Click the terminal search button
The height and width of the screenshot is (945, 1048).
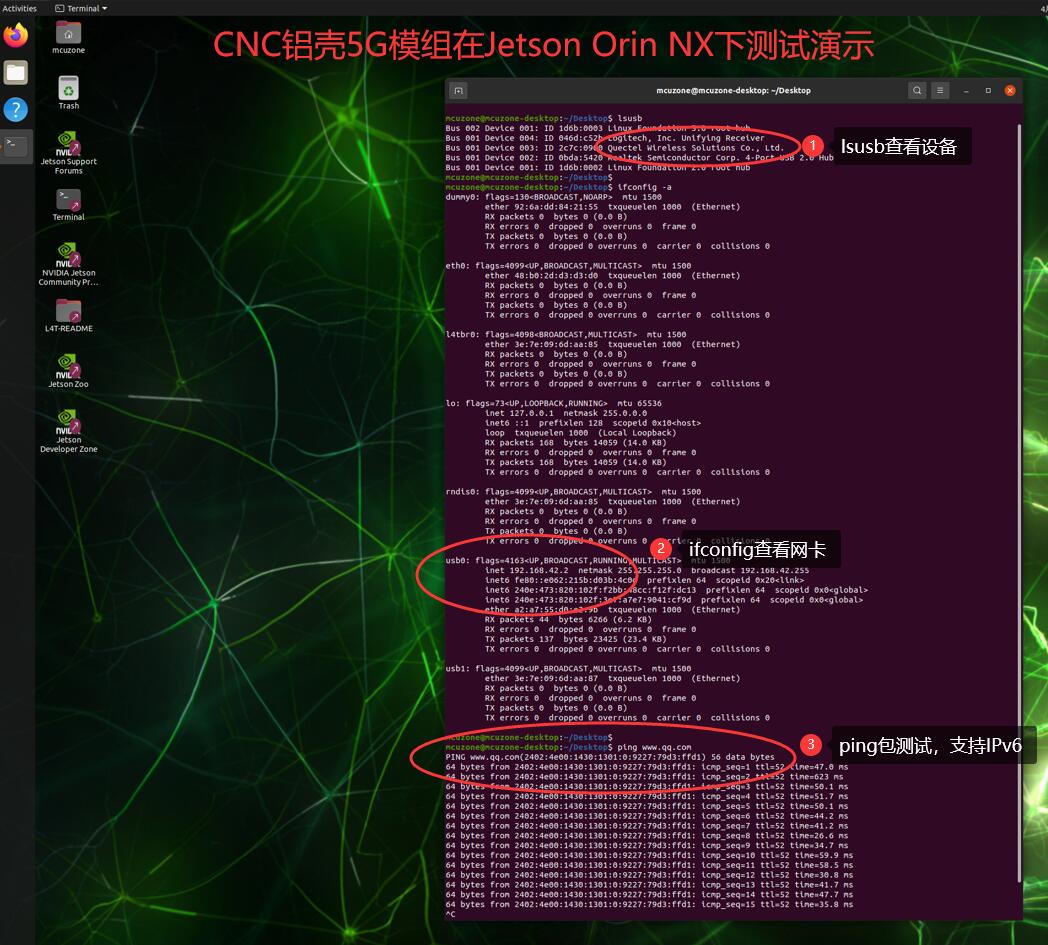[917, 90]
